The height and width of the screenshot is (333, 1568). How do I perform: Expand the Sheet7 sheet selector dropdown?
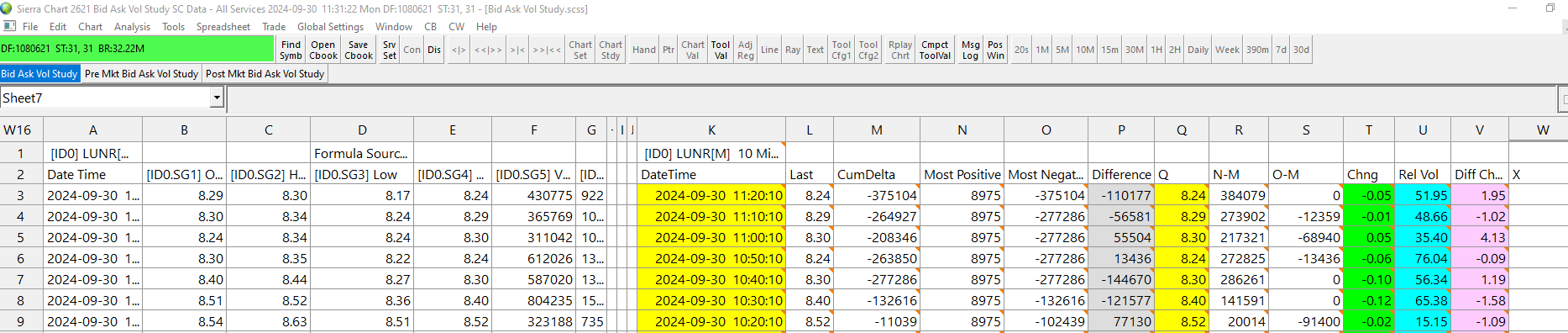[x=217, y=98]
